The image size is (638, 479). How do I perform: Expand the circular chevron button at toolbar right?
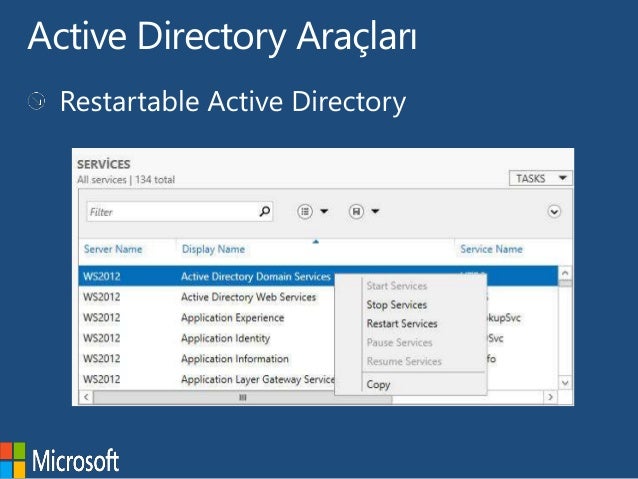[x=554, y=212]
